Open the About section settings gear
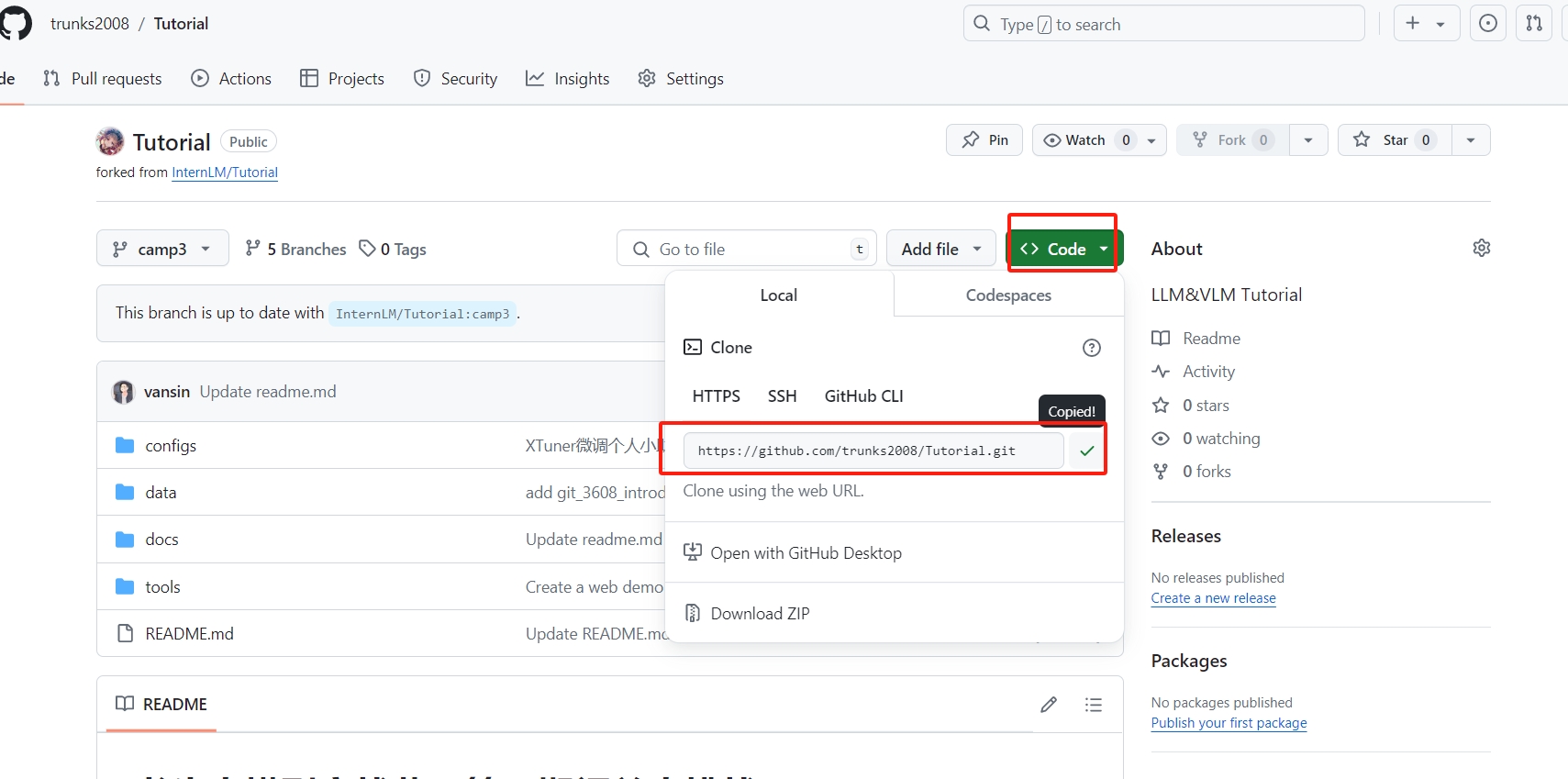 (x=1481, y=248)
